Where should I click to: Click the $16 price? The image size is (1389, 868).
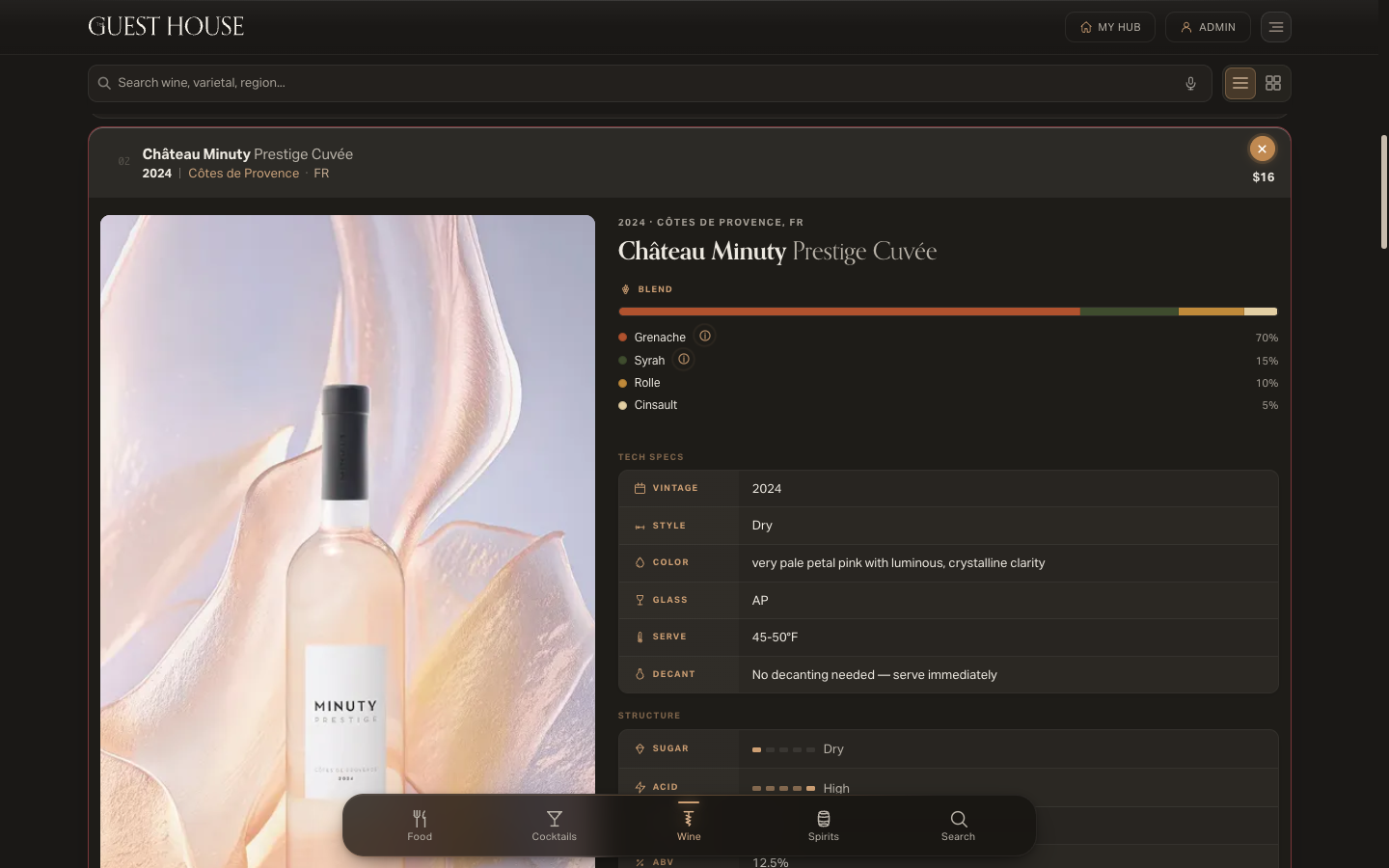(1264, 177)
